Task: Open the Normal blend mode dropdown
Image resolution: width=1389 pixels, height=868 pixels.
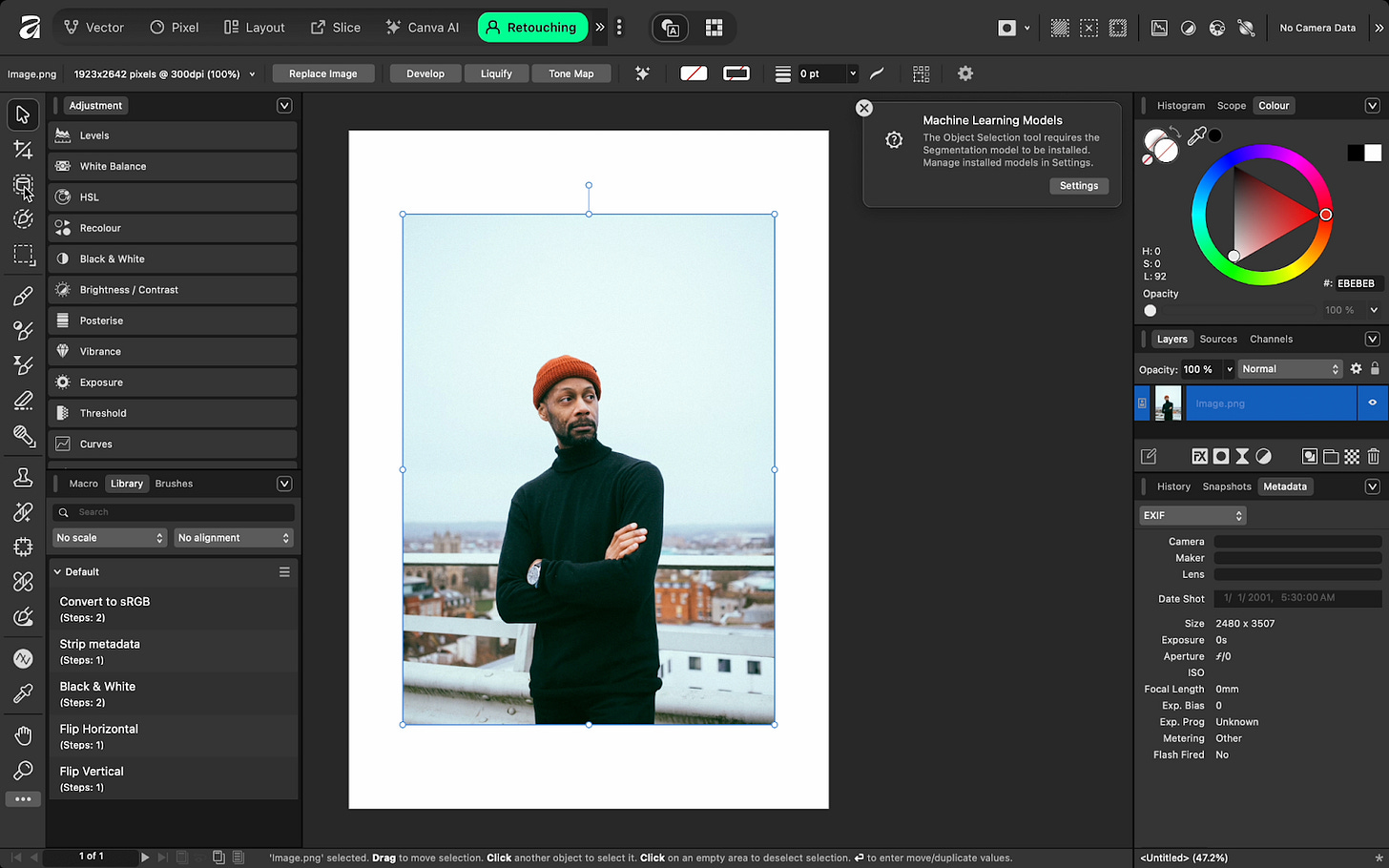Action: 1289,369
